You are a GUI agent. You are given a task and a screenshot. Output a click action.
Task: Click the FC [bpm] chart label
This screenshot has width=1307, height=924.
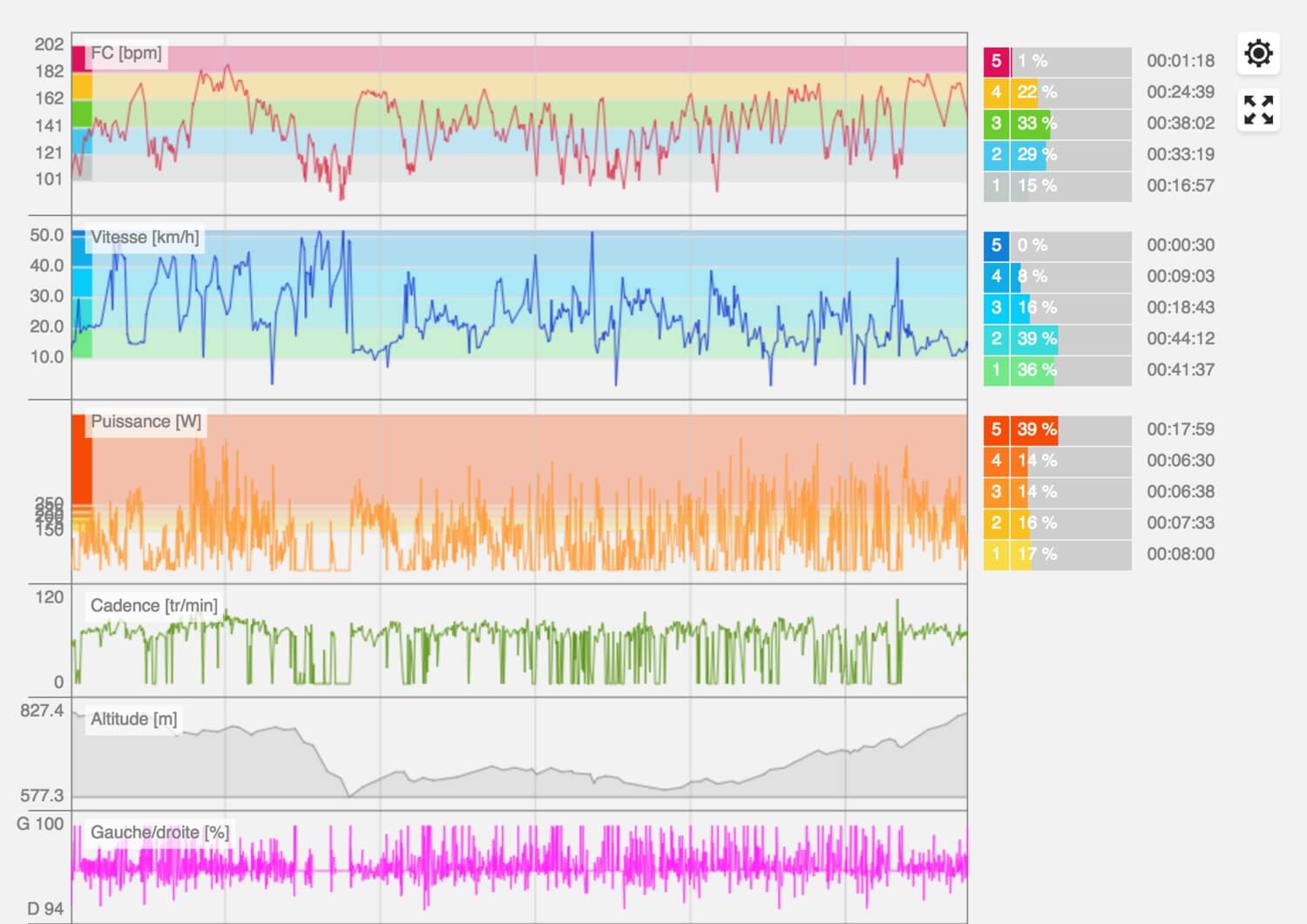coord(126,53)
